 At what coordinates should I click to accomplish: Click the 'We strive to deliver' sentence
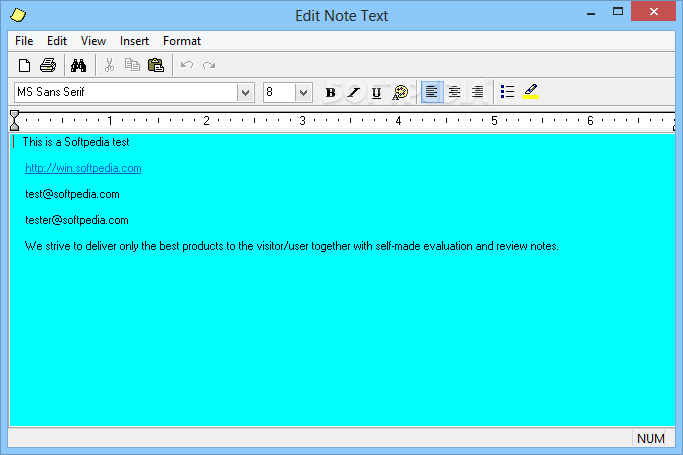point(291,246)
